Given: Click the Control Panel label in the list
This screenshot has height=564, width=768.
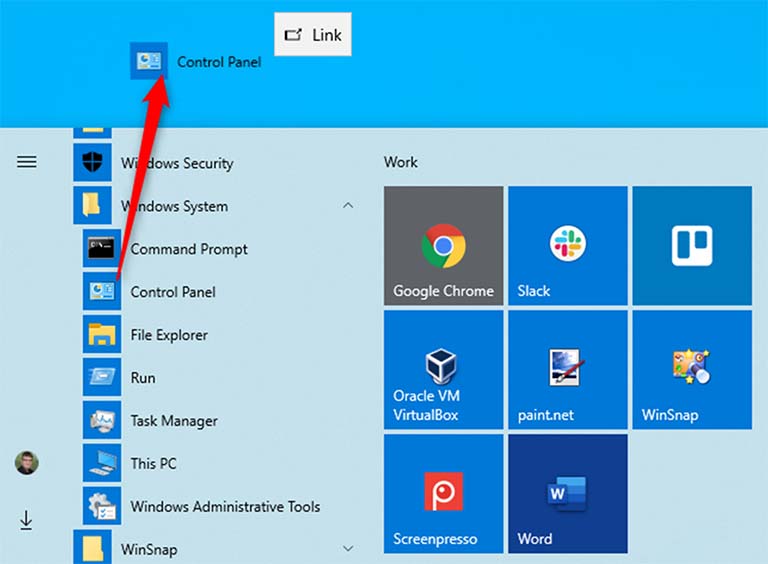Looking at the screenshot, I should pyautogui.click(x=173, y=292).
